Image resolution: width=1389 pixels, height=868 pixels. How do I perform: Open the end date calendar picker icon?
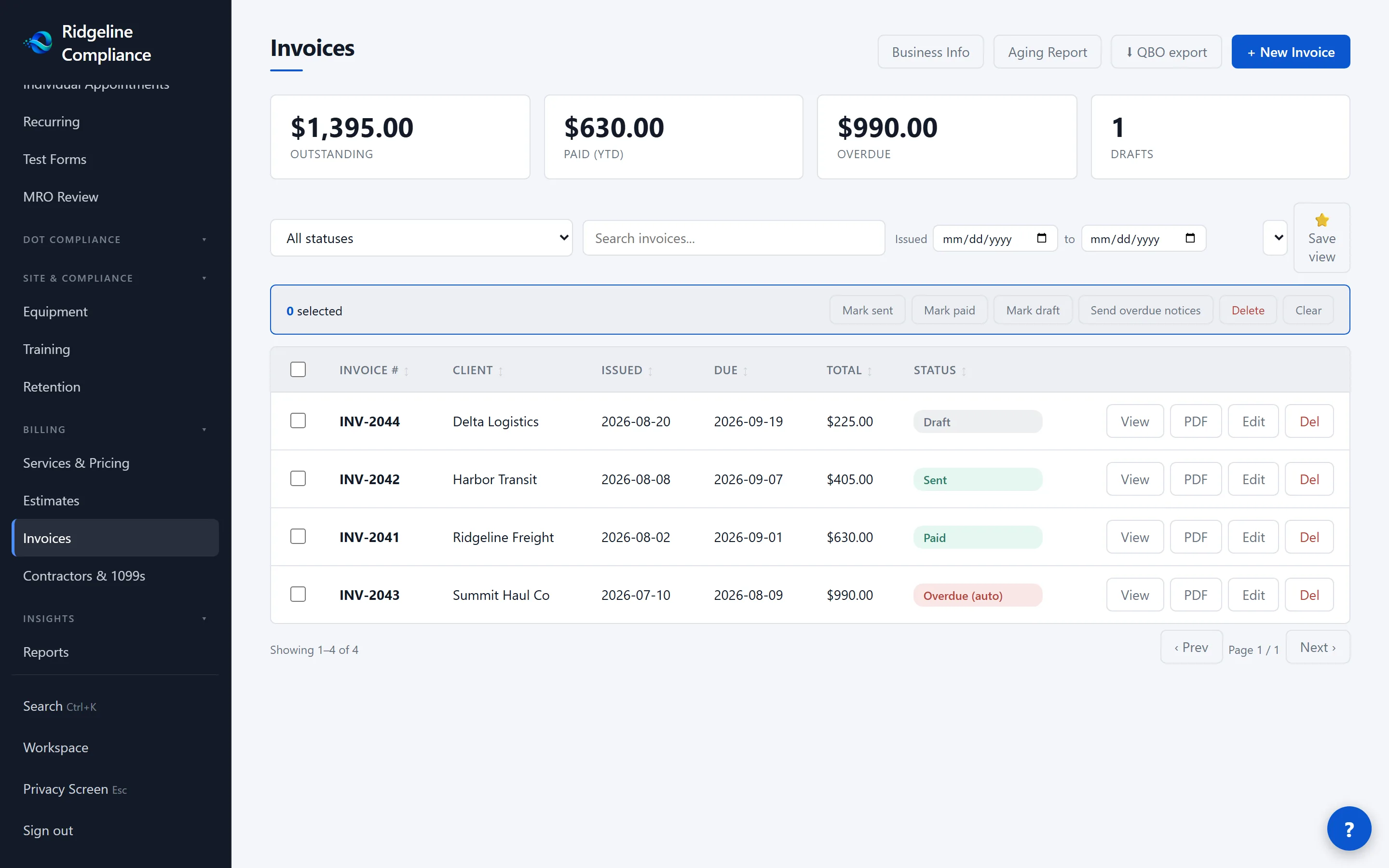(1190, 238)
